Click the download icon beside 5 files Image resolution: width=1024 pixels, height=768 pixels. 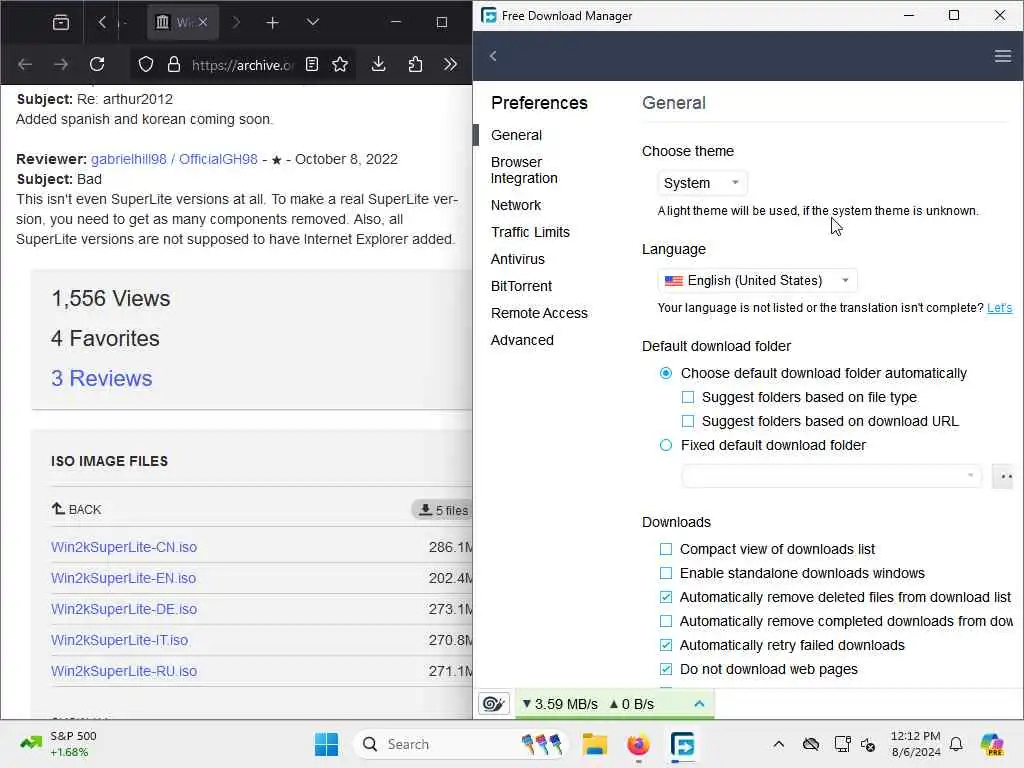coord(425,509)
